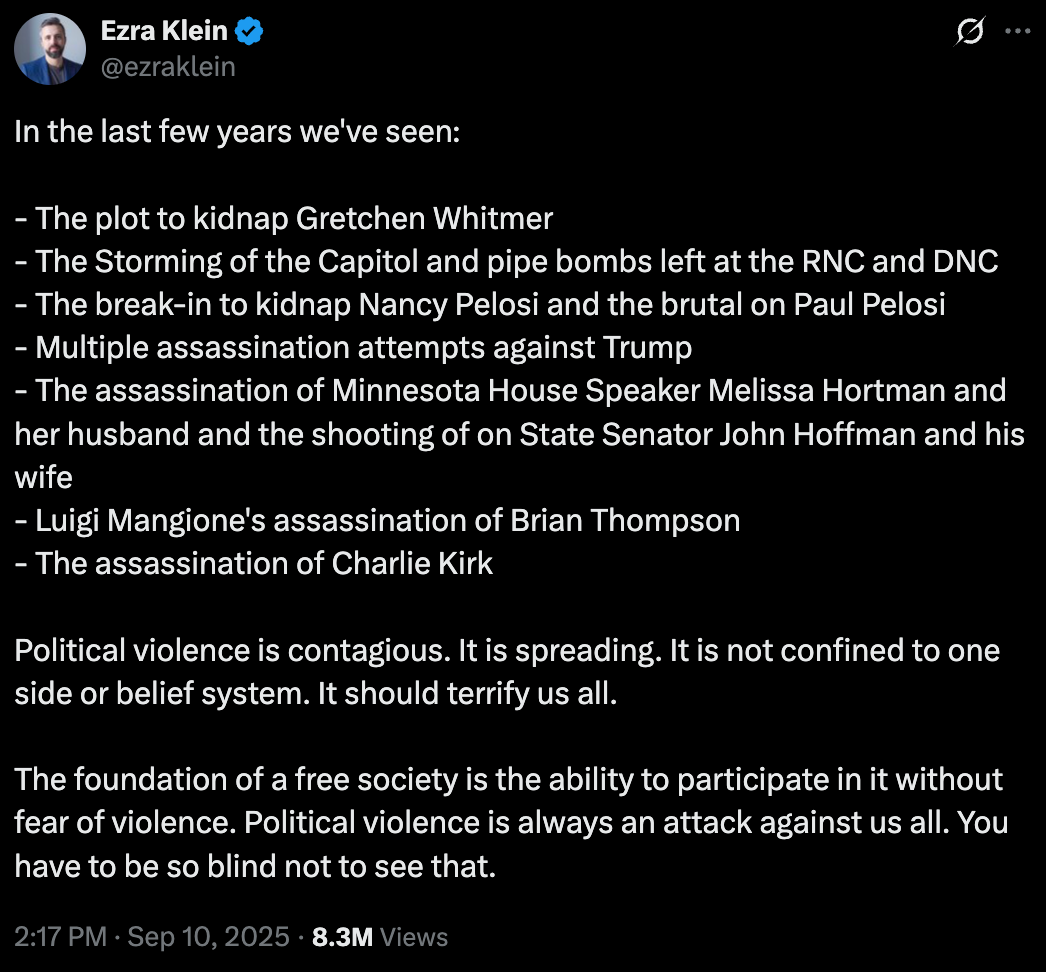Open the 8.3M Views count
Viewport: 1046px width, 972px height.
point(380,937)
